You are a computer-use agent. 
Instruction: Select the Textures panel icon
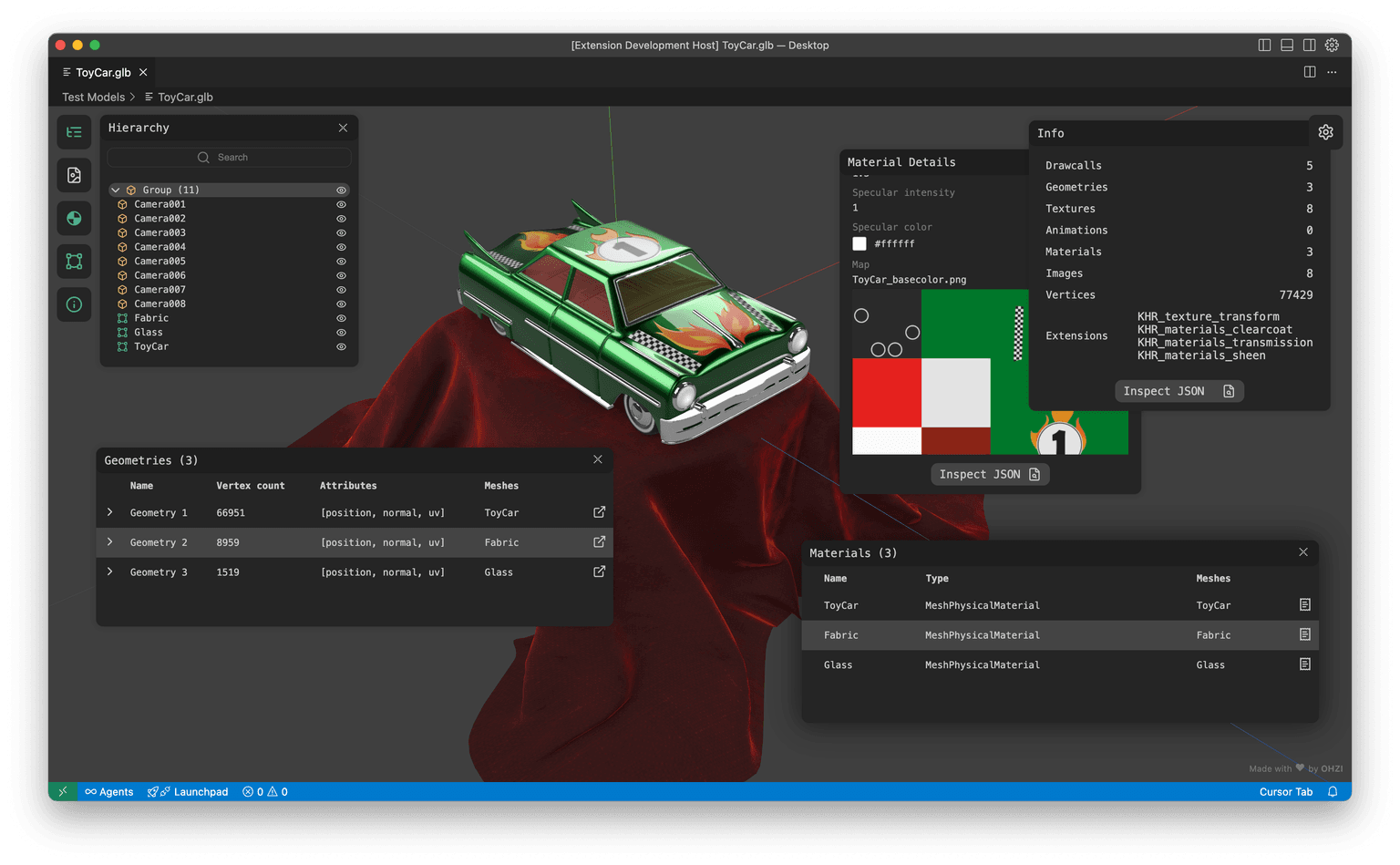point(74,175)
